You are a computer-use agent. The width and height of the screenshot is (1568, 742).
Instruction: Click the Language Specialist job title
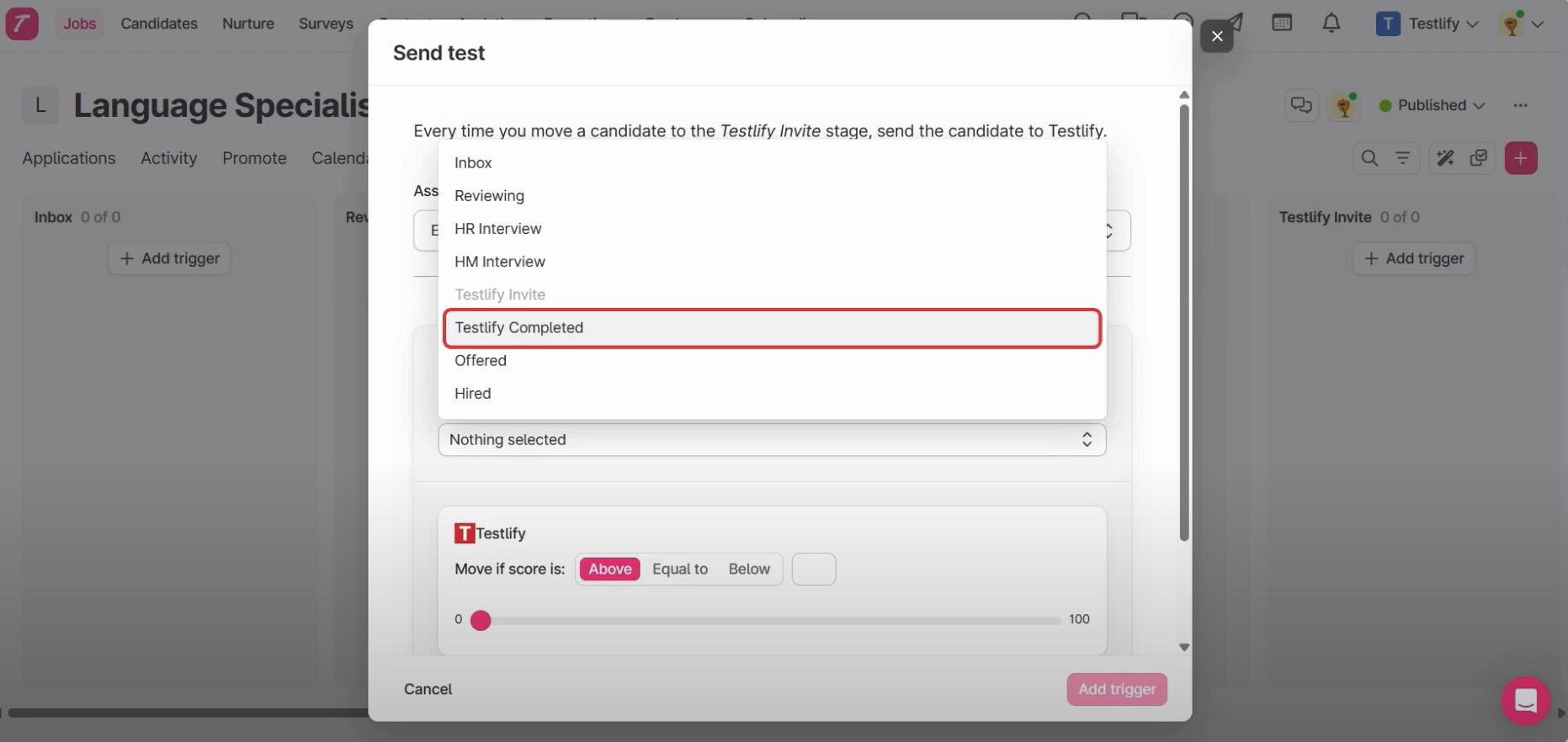coord(221,106)
